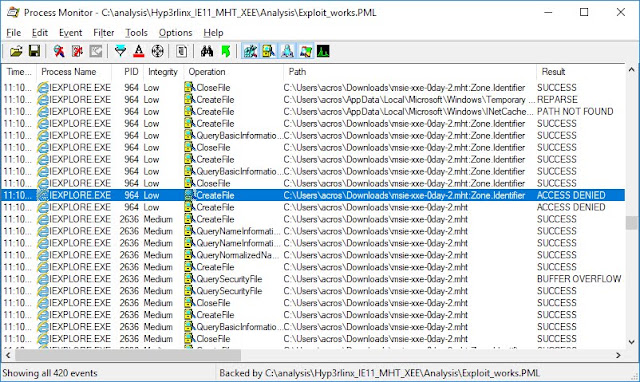Open the Highlight tool icon
The height and width of the screenshot is (382, 640).
139,51
